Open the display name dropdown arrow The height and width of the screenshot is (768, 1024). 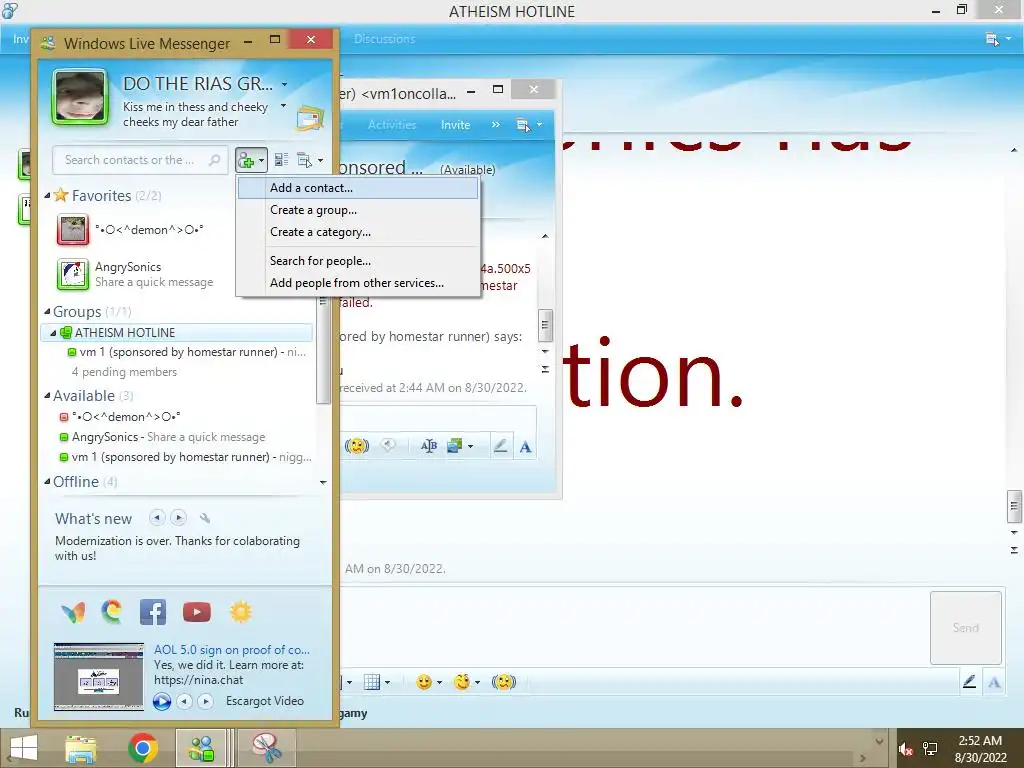click(x=284, y=84)
